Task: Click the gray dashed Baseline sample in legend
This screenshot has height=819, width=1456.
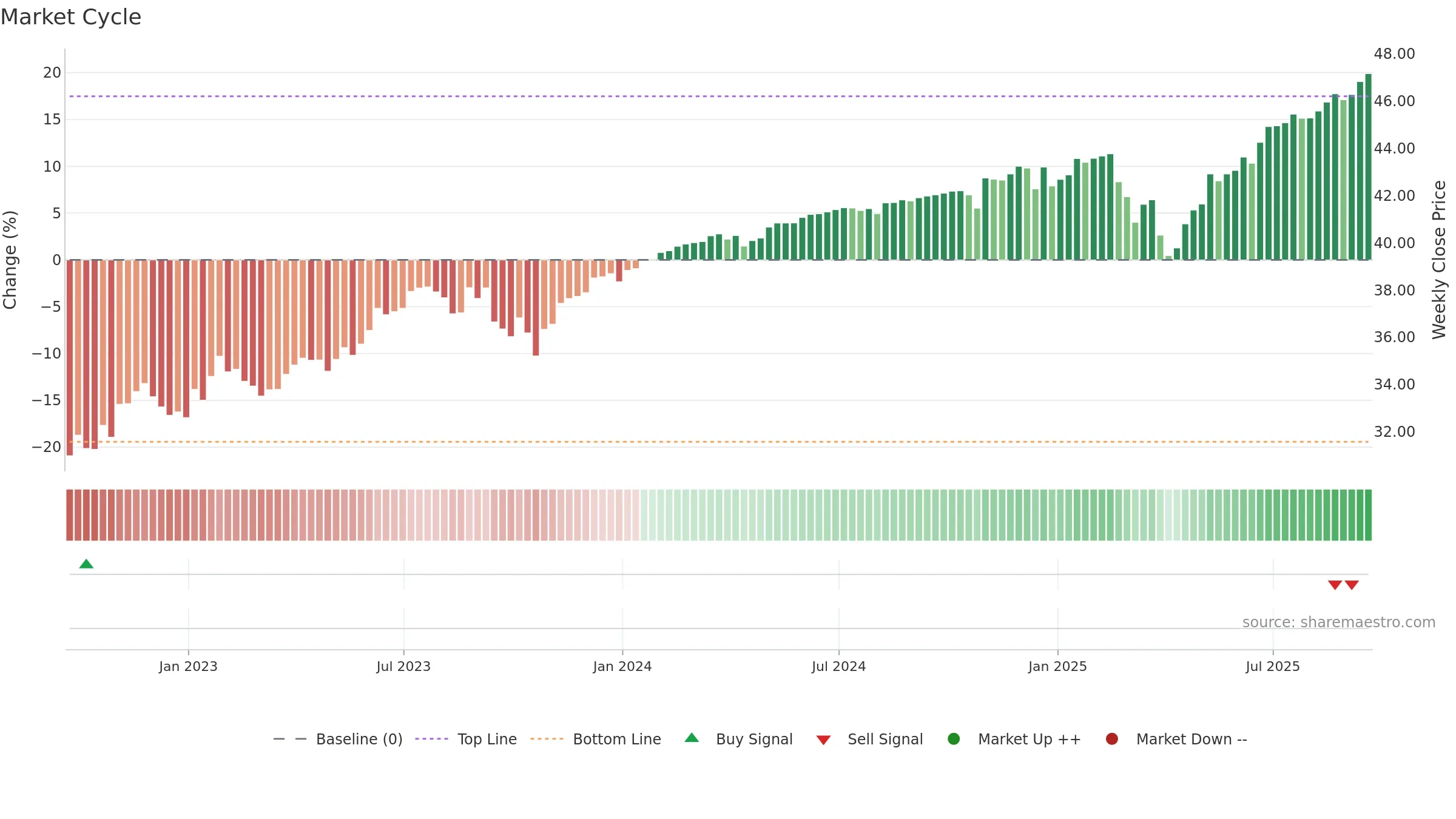Action: click(290, 739)
